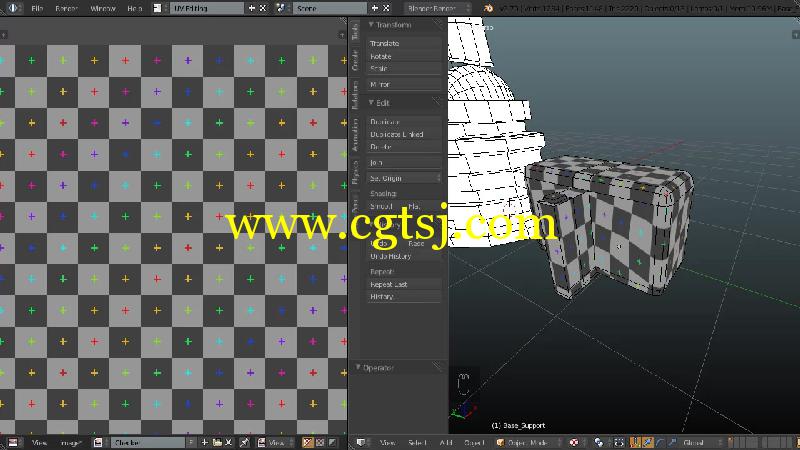Add a new screen layout

(252, 8)
